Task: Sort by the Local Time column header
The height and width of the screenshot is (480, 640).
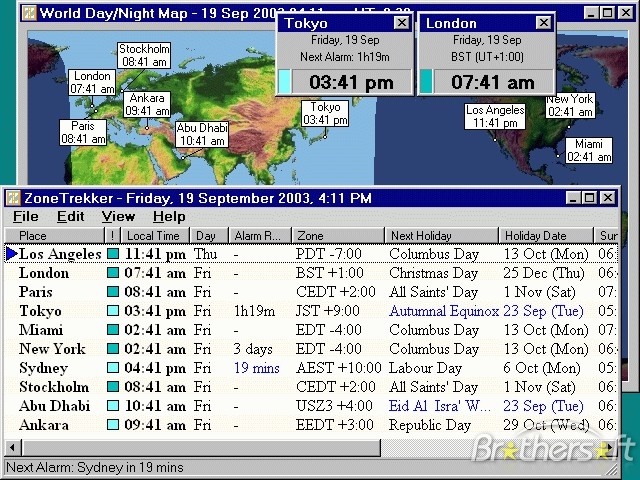Action: pyautogui.click(x=155, y=236)
